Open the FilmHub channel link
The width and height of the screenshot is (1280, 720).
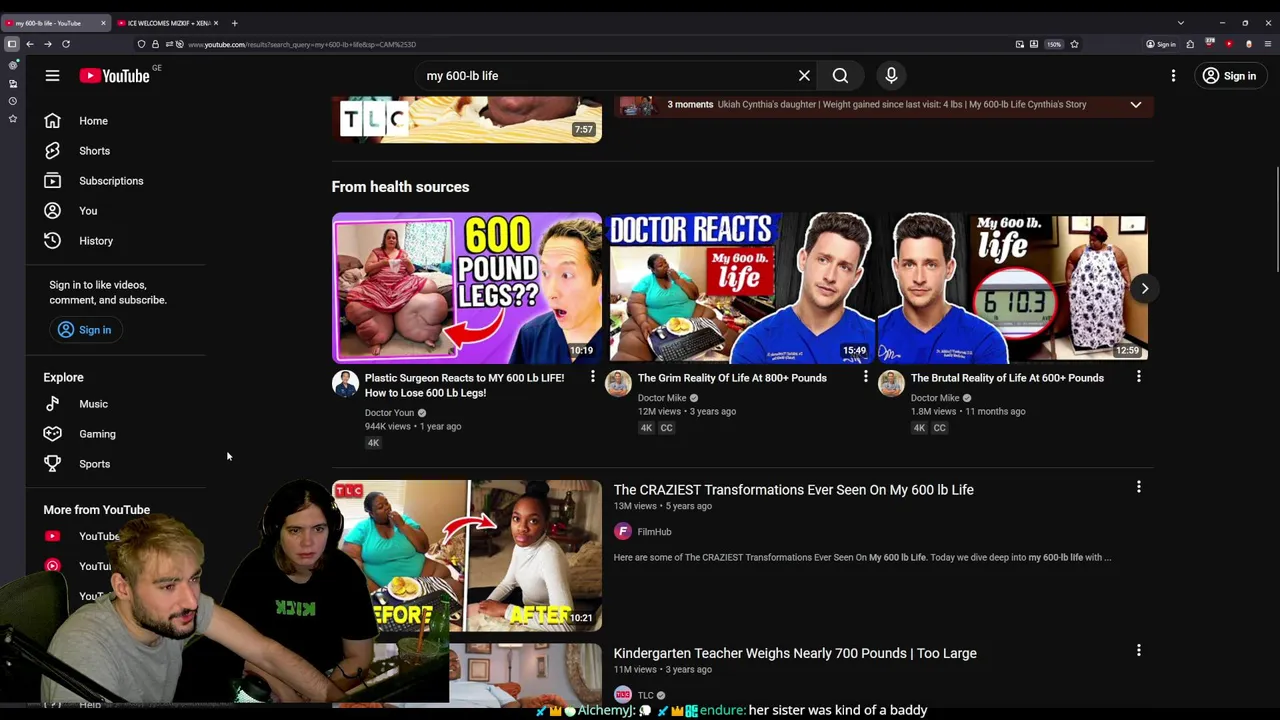(654, 532)
